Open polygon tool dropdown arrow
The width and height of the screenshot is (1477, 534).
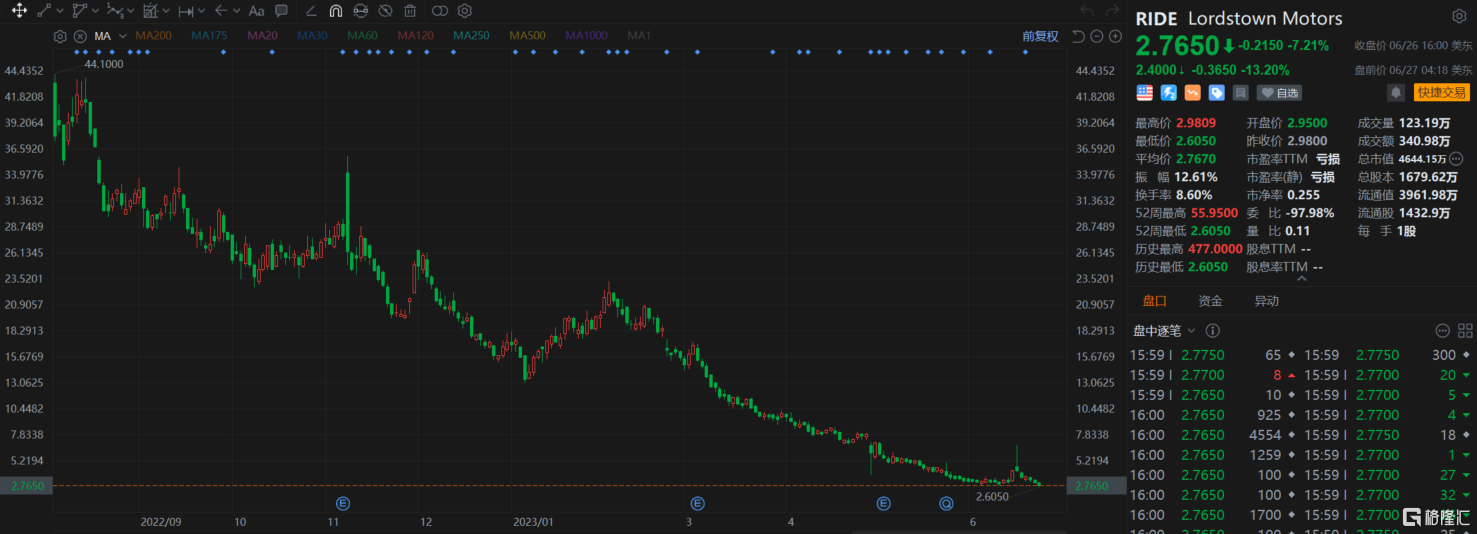(x=95, y=11)
